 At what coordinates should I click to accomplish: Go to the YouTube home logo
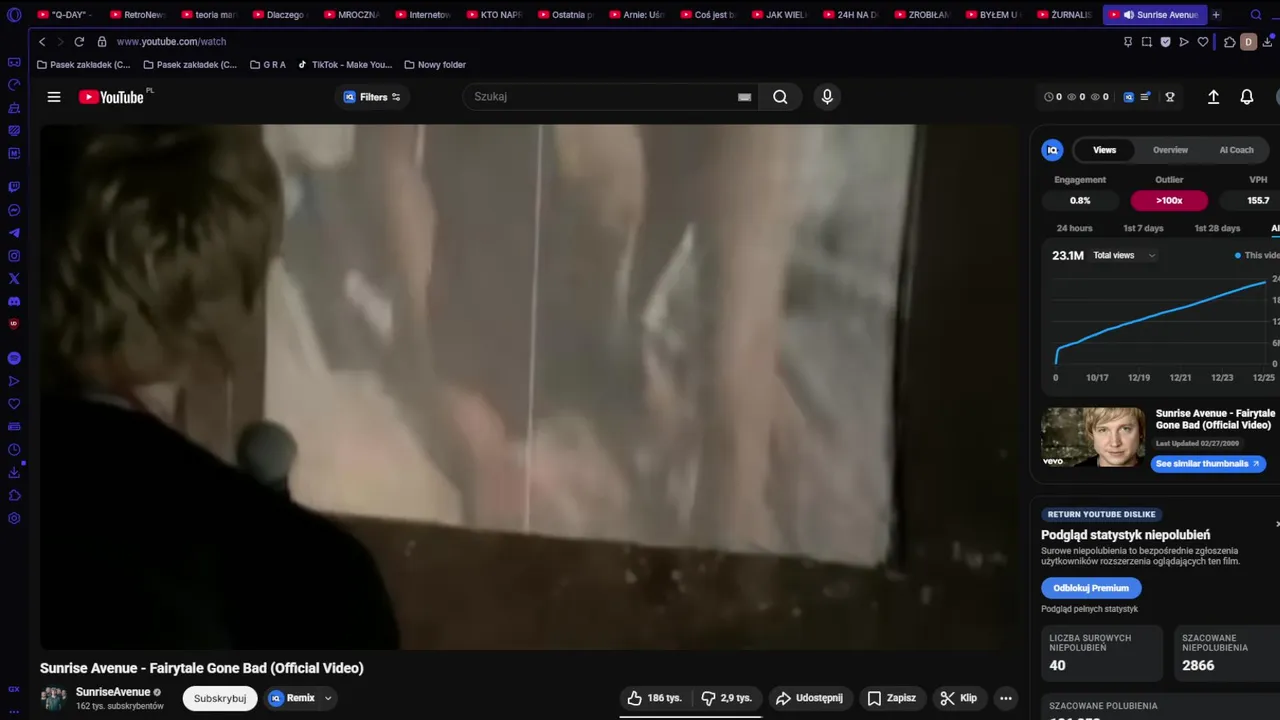[113, 97]
